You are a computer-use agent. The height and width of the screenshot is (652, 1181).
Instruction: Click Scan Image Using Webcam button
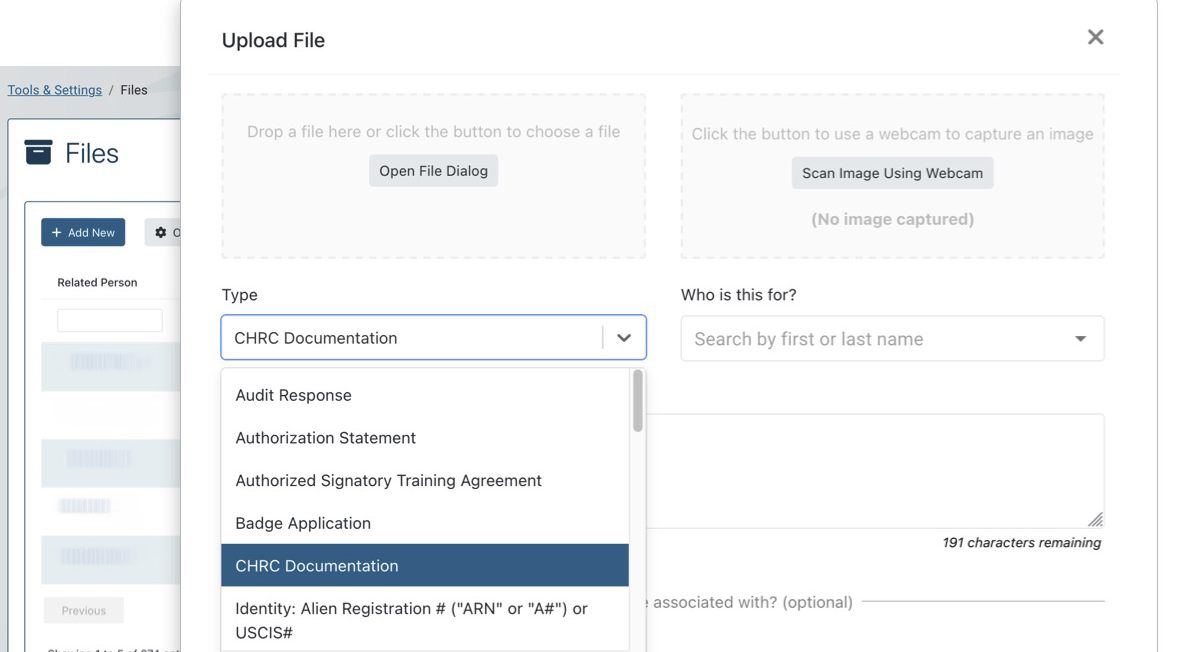coord(892,173)
